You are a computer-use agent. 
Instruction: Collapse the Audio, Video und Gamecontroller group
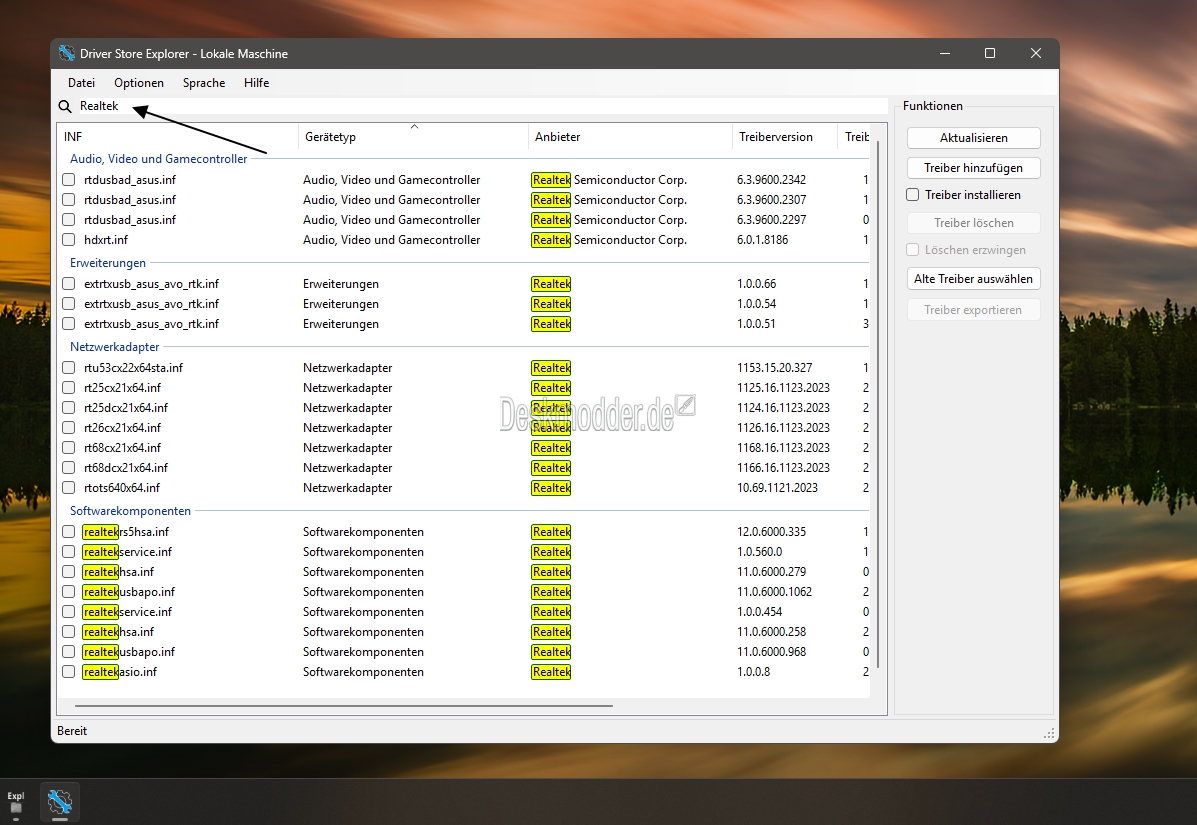point(159,159)
